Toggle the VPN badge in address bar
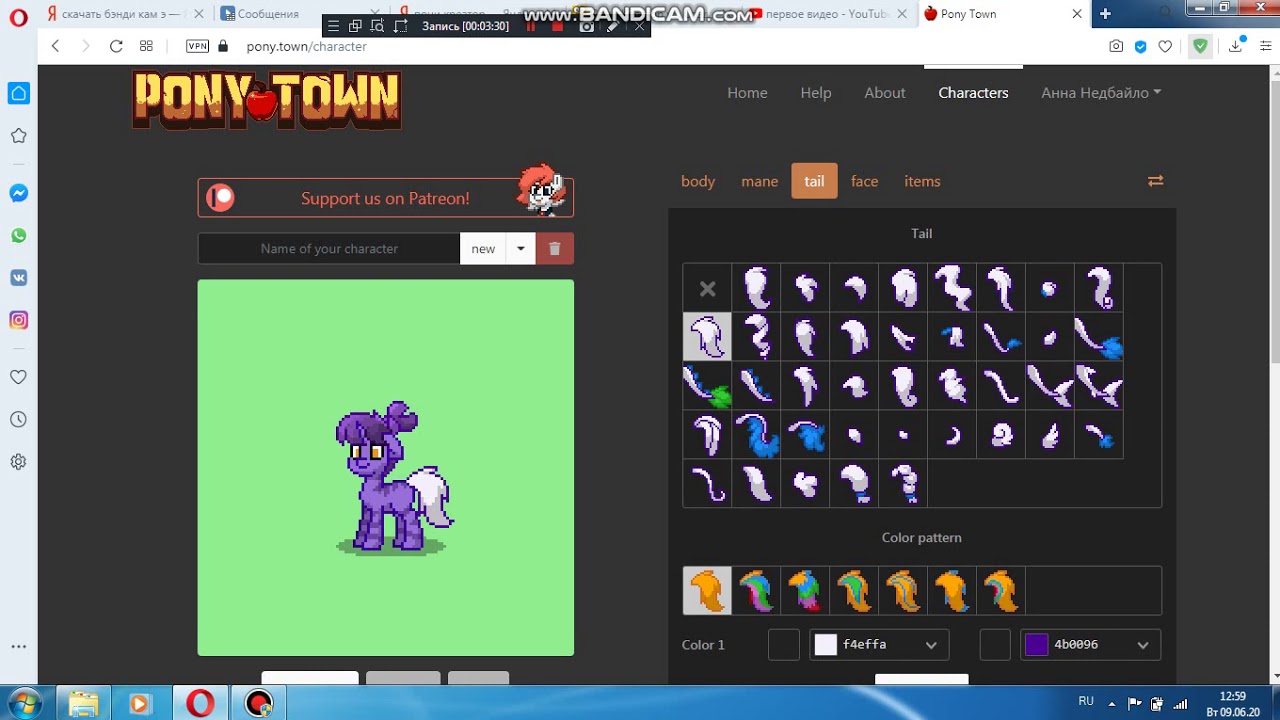This screenshot has height=720, width=1280. [198, 46]
